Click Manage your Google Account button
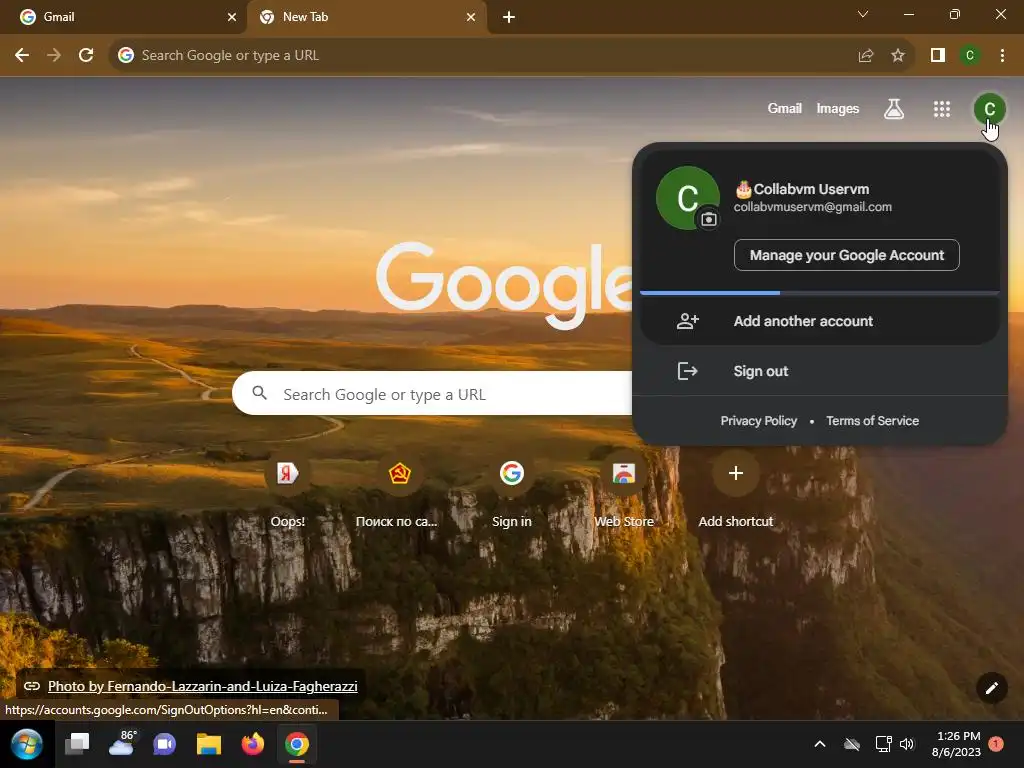Image resolution: width=1024 pixels, height=768 pixels. coord(846,255)
